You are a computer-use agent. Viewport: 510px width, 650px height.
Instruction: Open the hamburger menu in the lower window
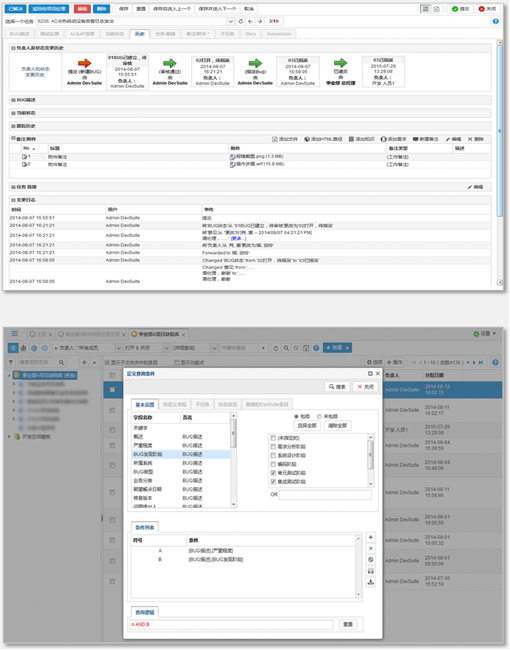[15, 334]
